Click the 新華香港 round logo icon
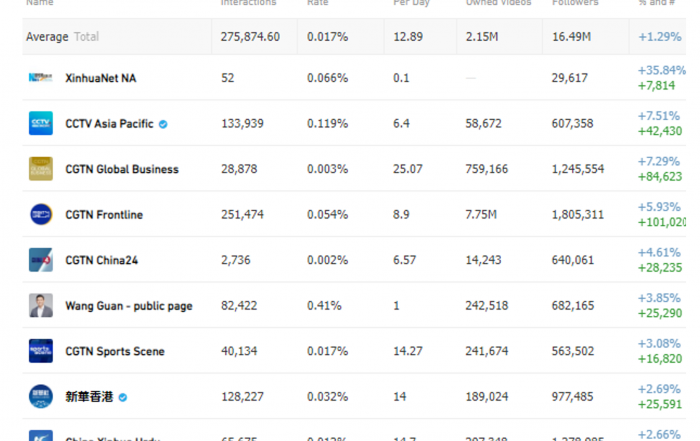The height and width of the screenshot is (441, 700). coord(41,396)
